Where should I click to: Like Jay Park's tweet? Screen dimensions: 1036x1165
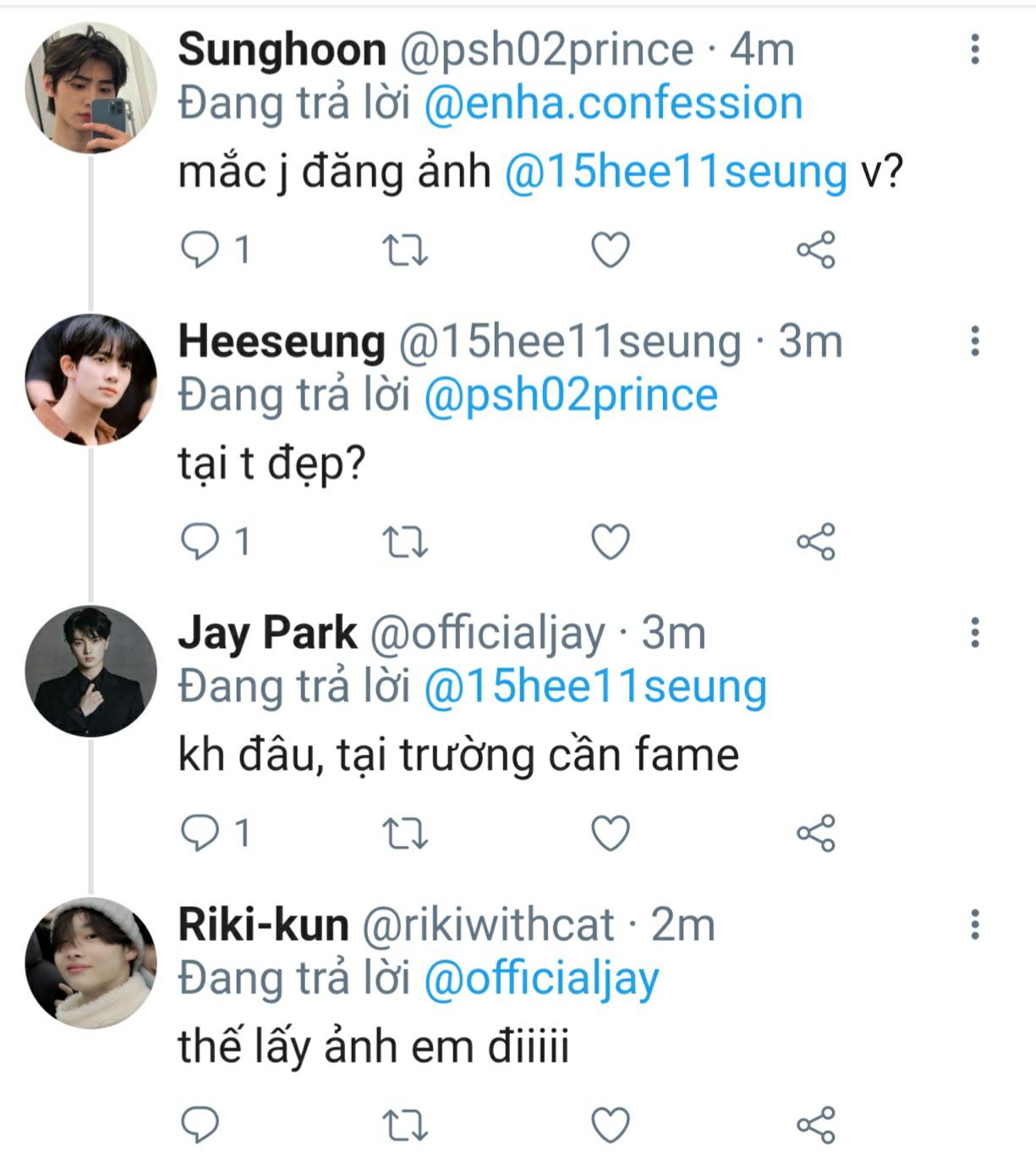(610, 833)
